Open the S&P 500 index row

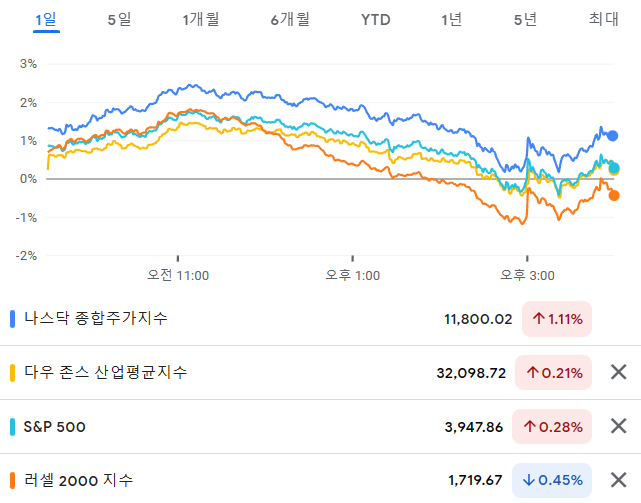(320, 427)
